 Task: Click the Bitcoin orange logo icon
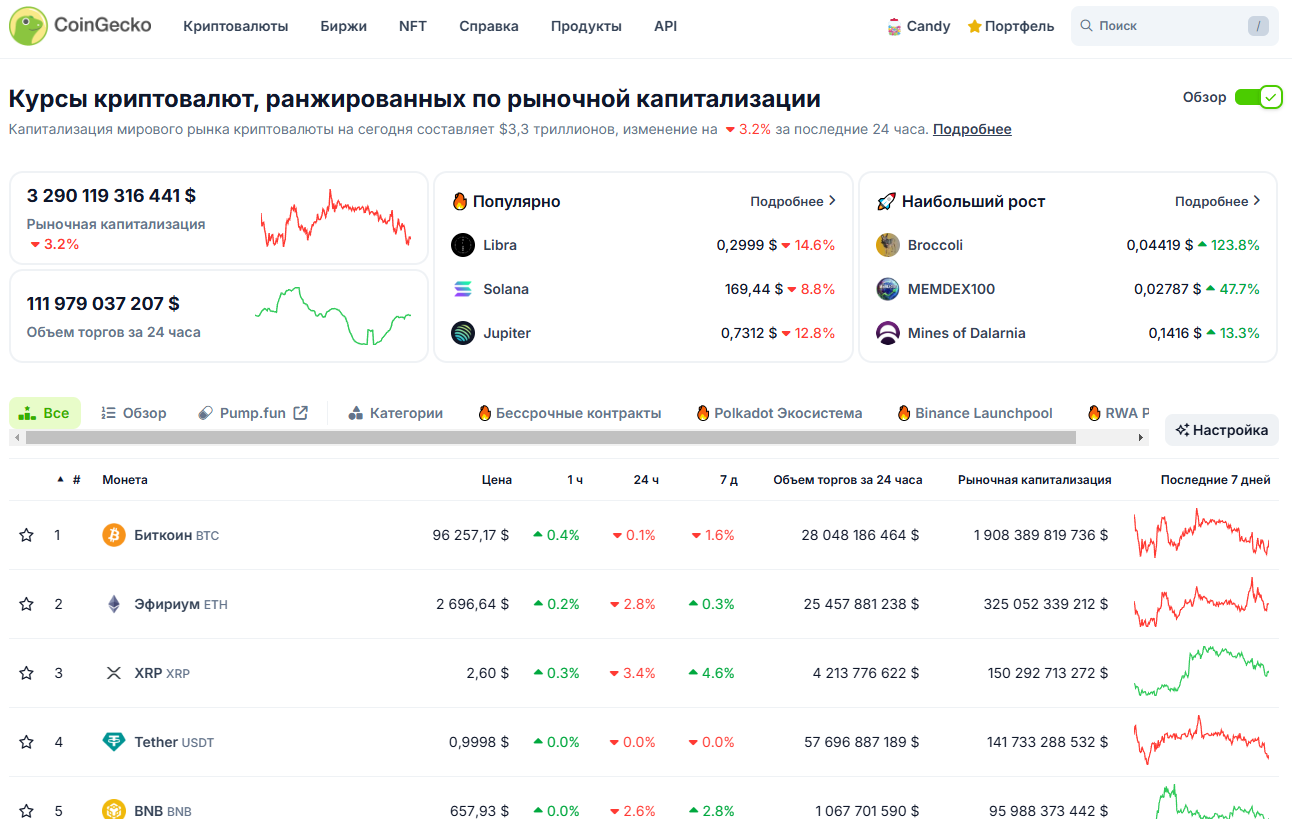tap(114, 535)
